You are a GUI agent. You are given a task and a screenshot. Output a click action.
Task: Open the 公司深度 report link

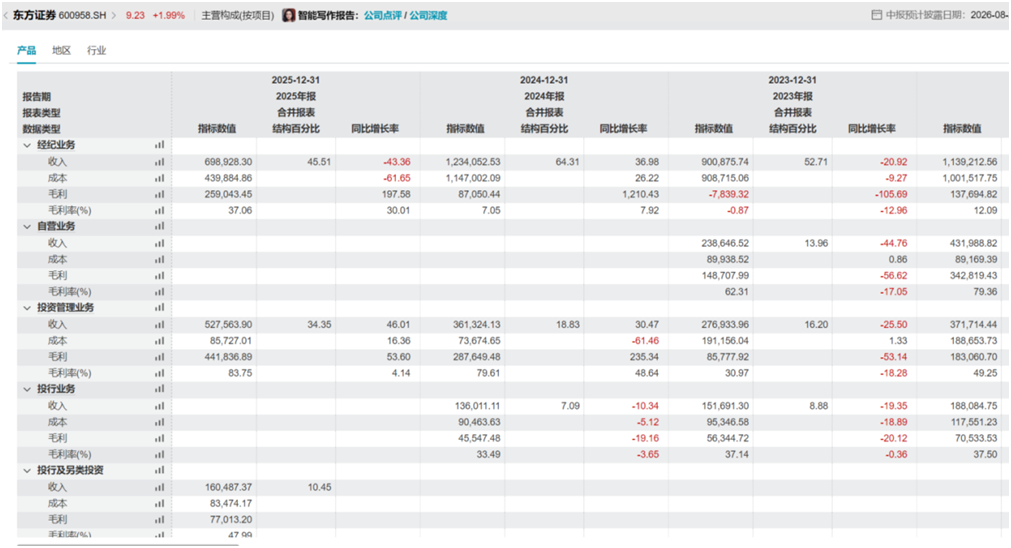[428, 15]
